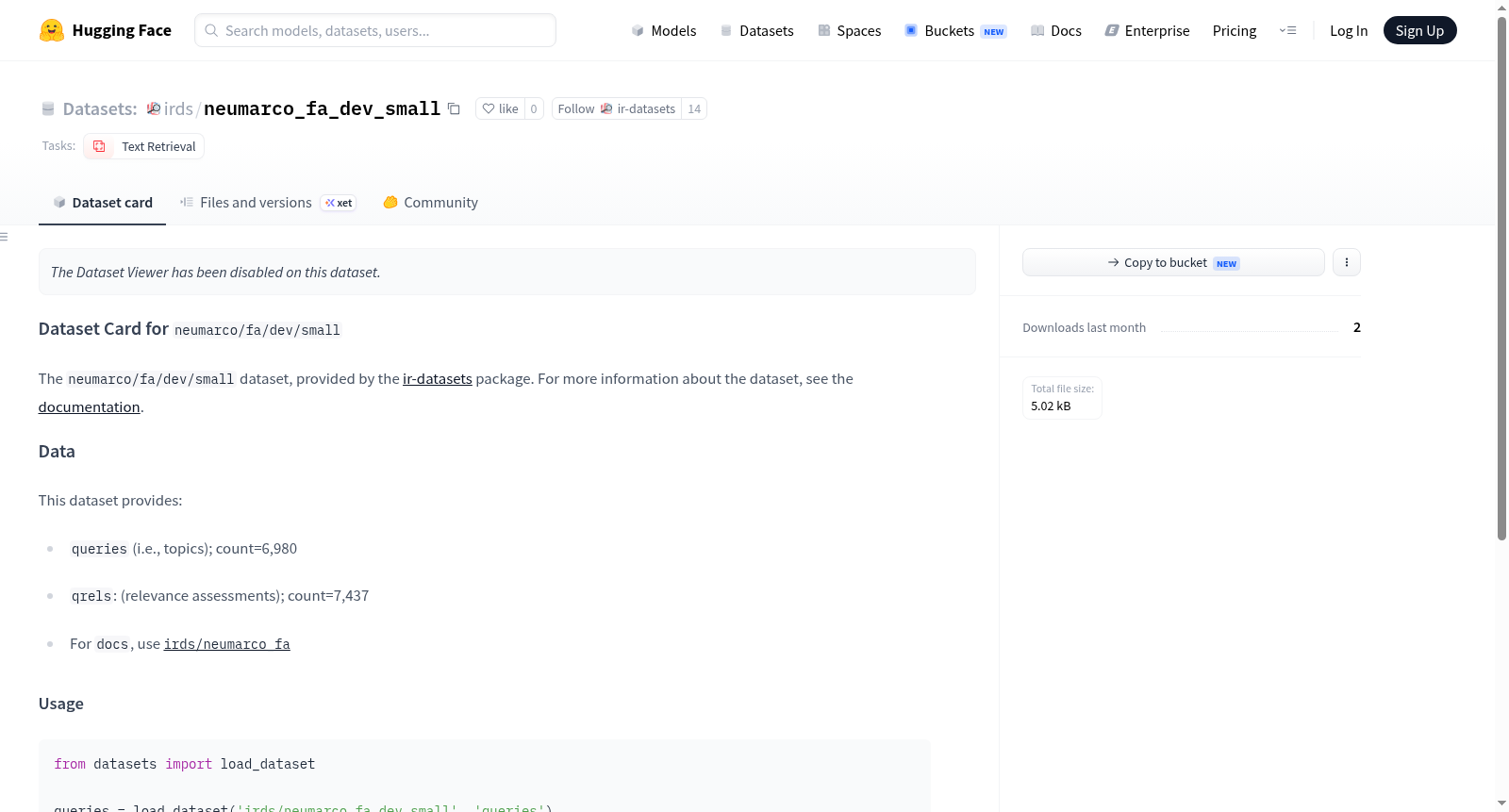
Task: Click the Dataset Viewer disabled notice
Action: [x=507, y=272]
